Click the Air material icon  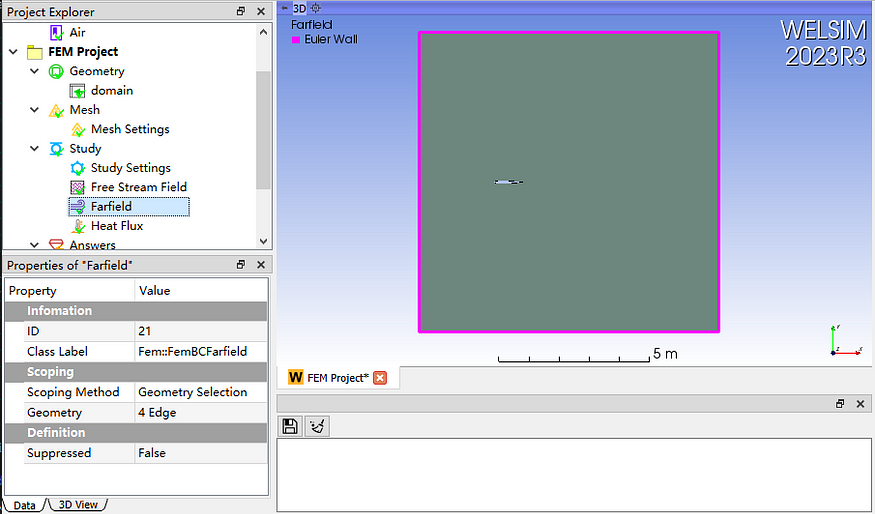click(56, 32)
